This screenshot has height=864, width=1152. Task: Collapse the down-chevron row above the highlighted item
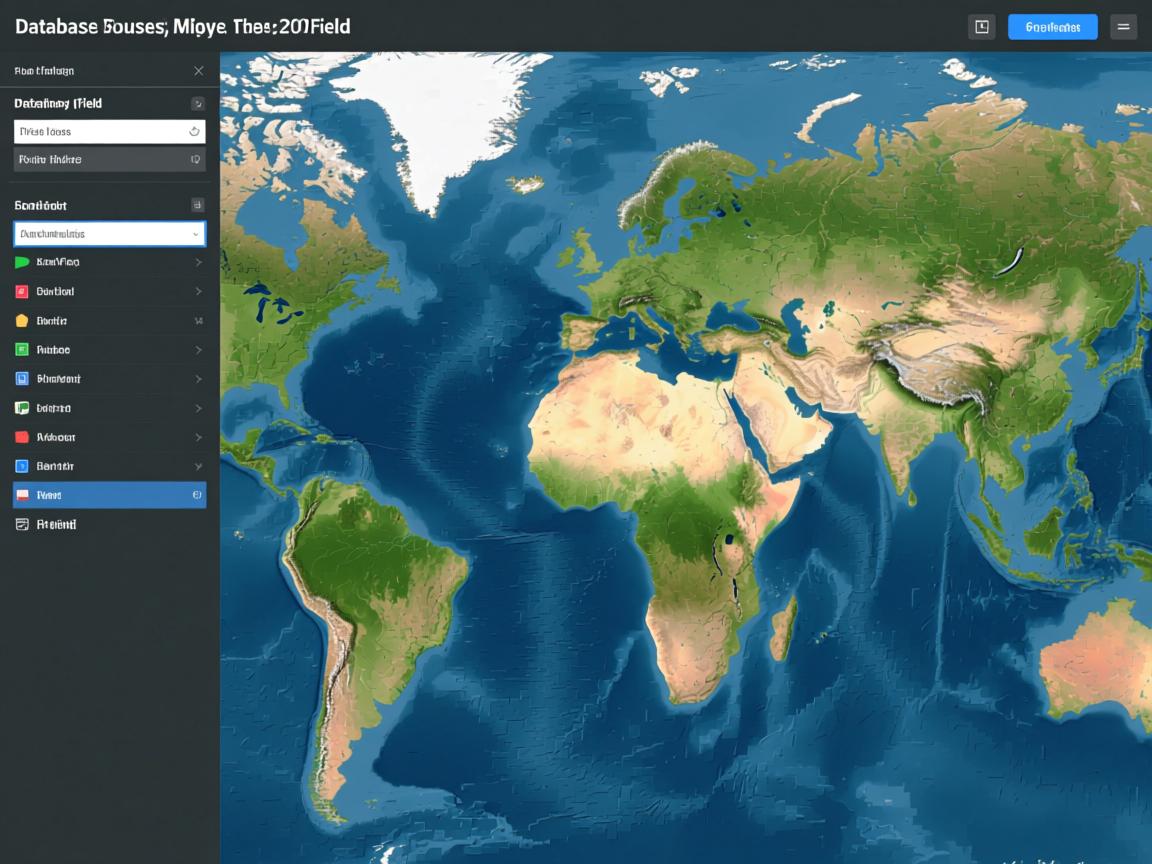click(198, 466)
